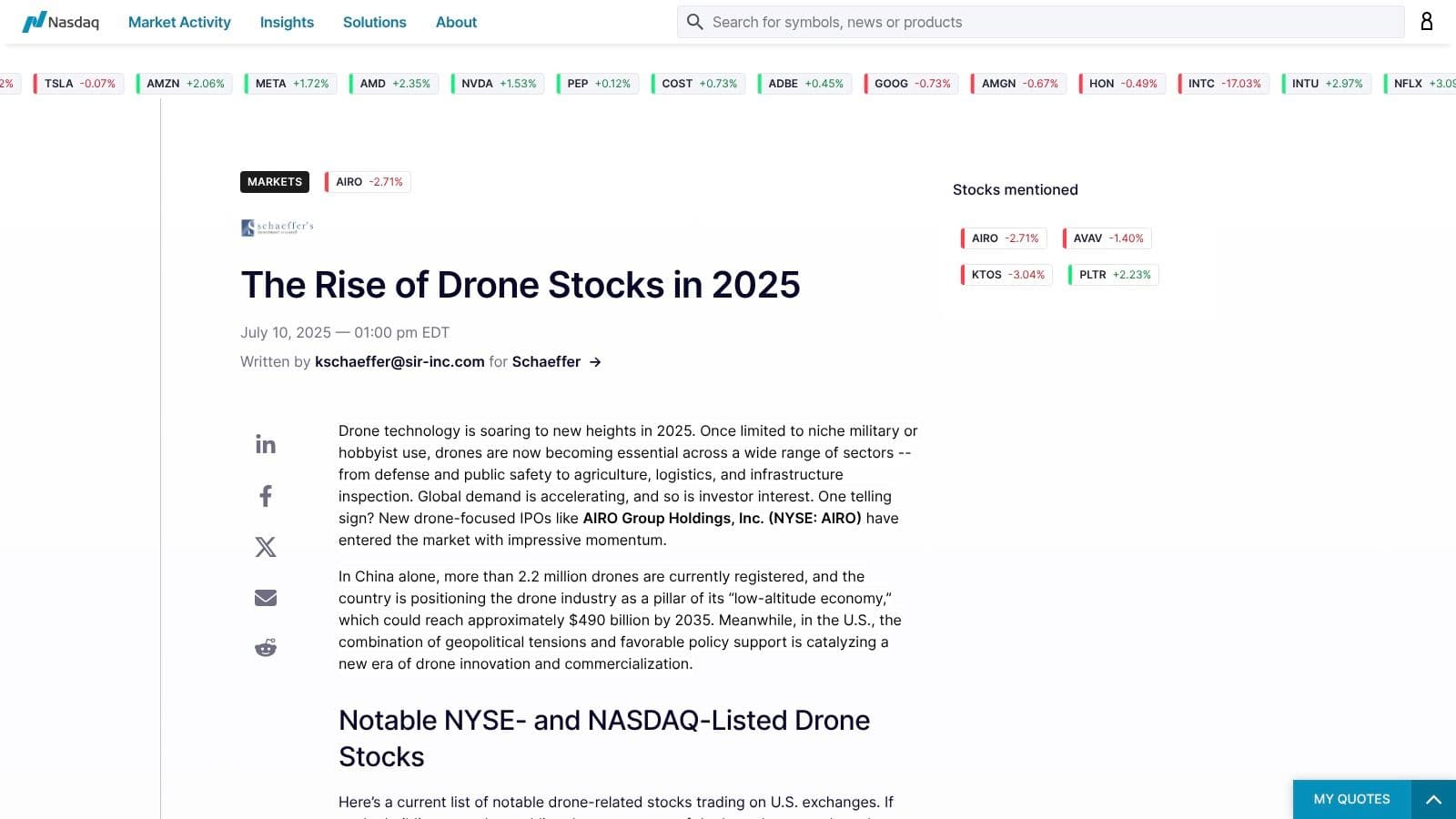The image size is (1456, 819).
Task: Share article on LinkedIn
Action: (x=265, y=444)
